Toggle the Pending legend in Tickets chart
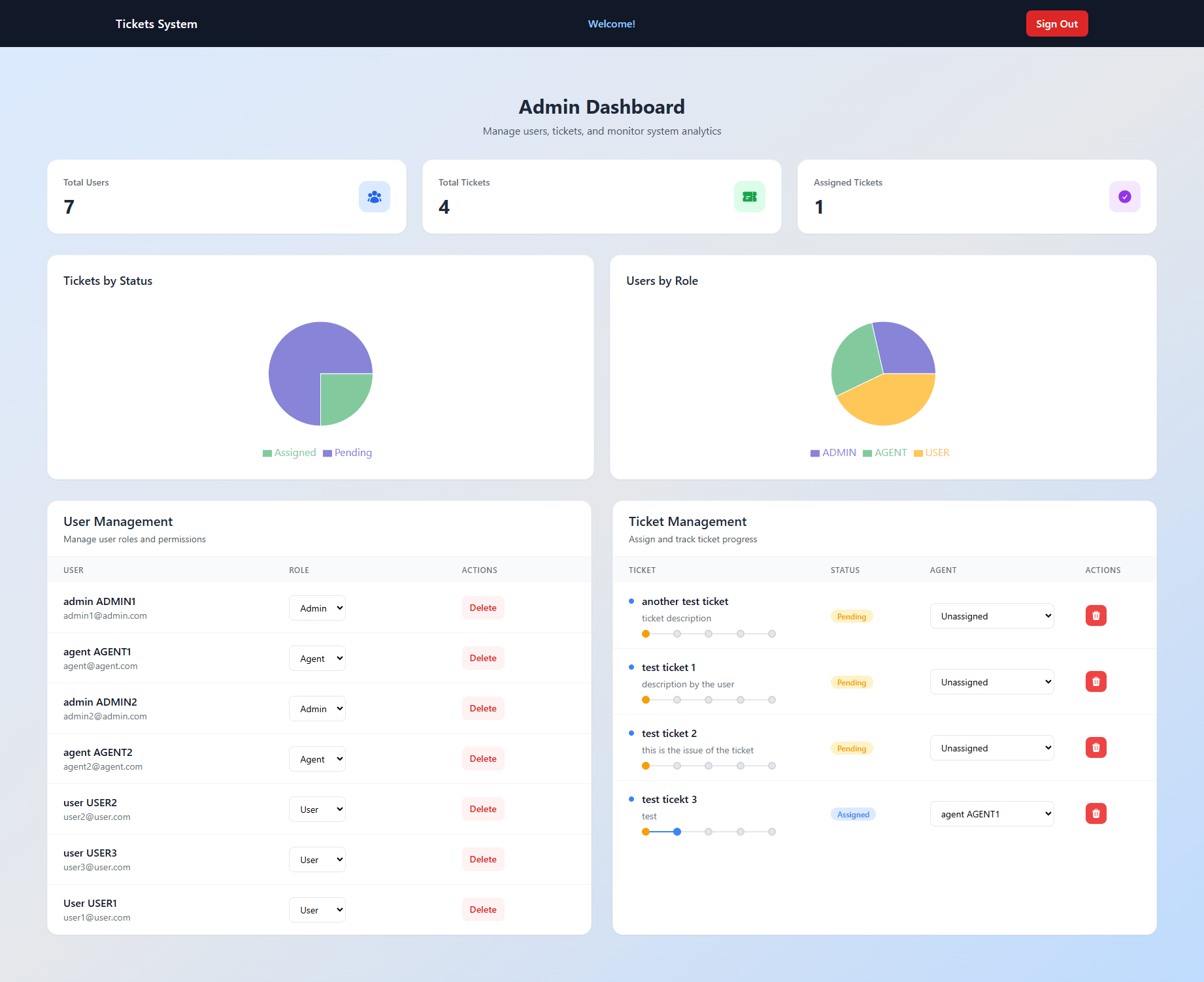 click(x=347, y=453)
